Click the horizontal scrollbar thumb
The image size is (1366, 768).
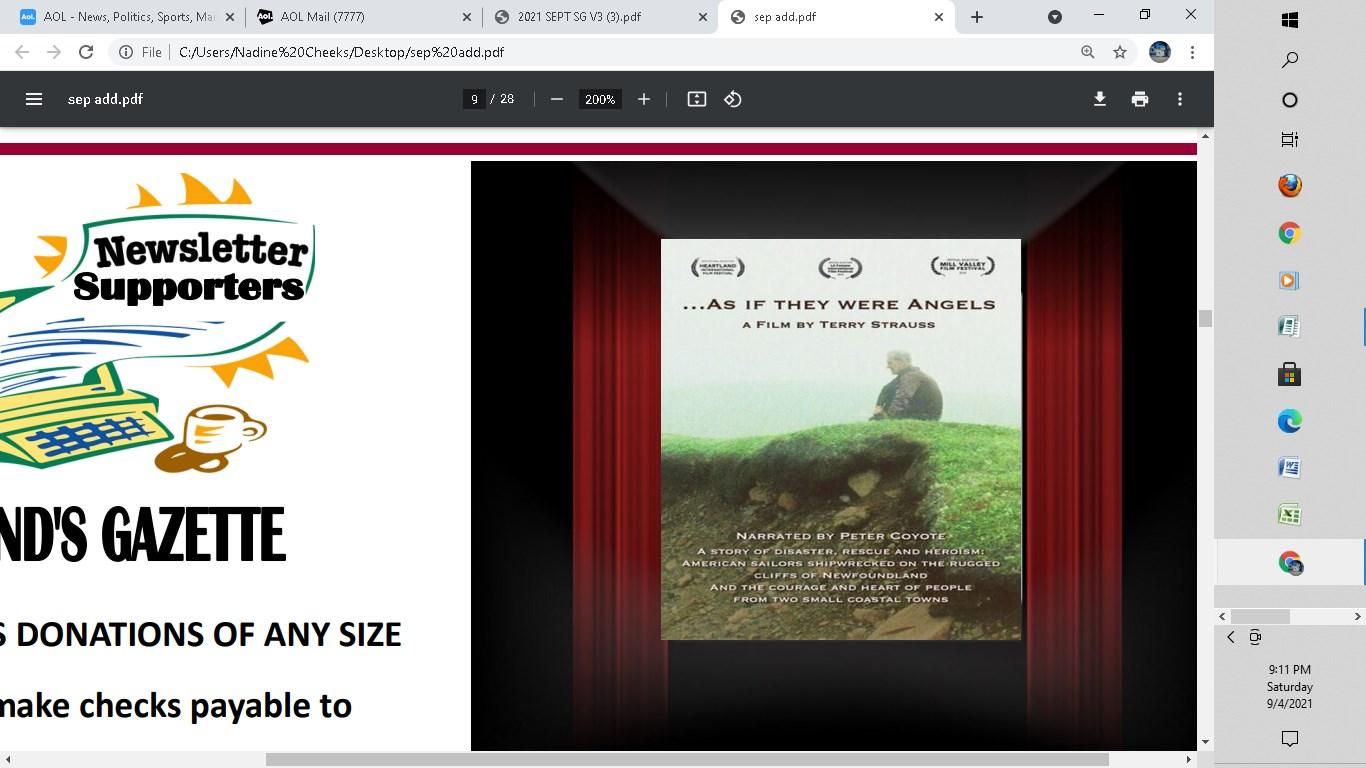click(687, 760)
